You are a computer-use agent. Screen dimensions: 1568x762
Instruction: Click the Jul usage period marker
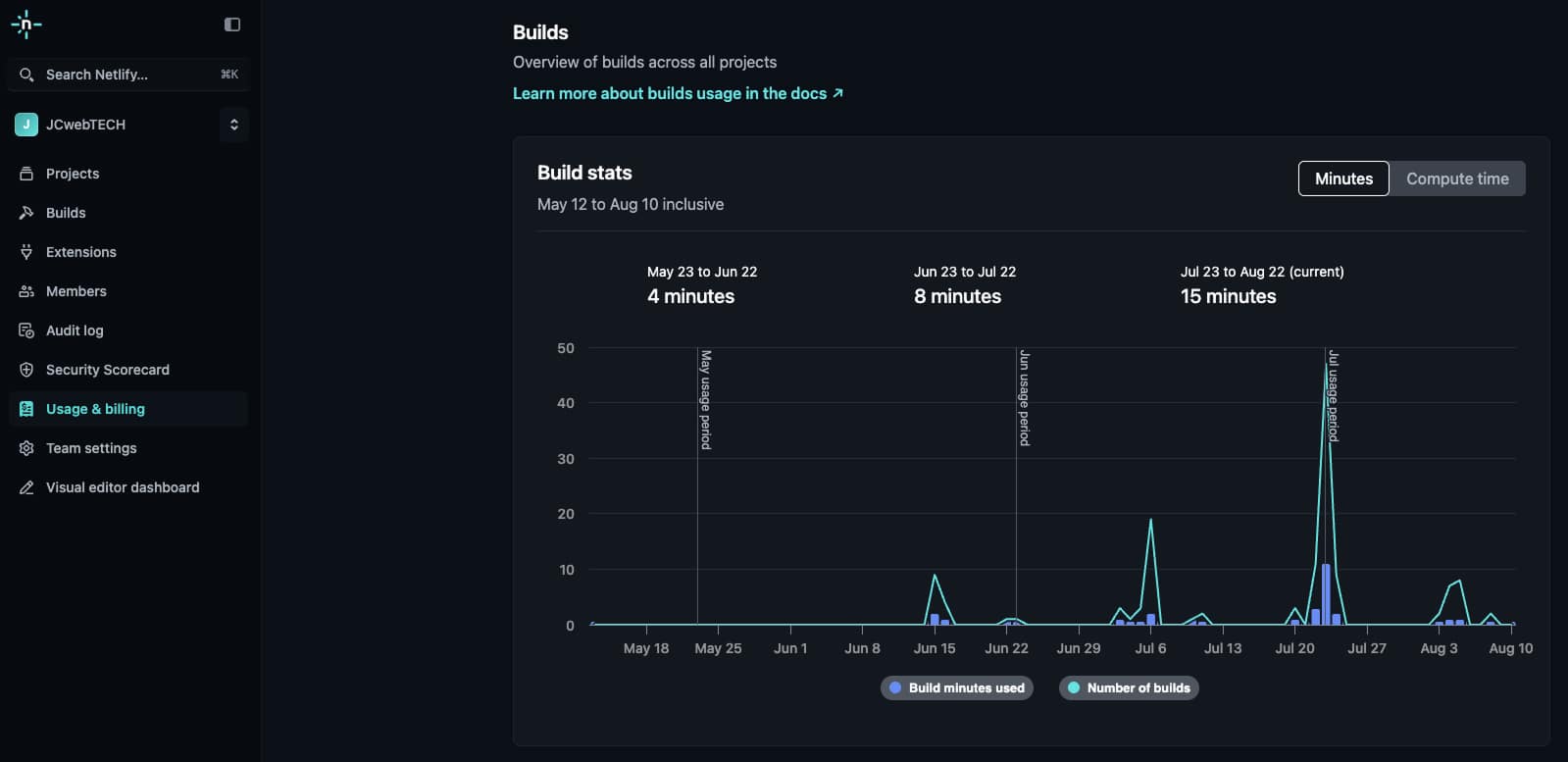(x=1333, y=396)
